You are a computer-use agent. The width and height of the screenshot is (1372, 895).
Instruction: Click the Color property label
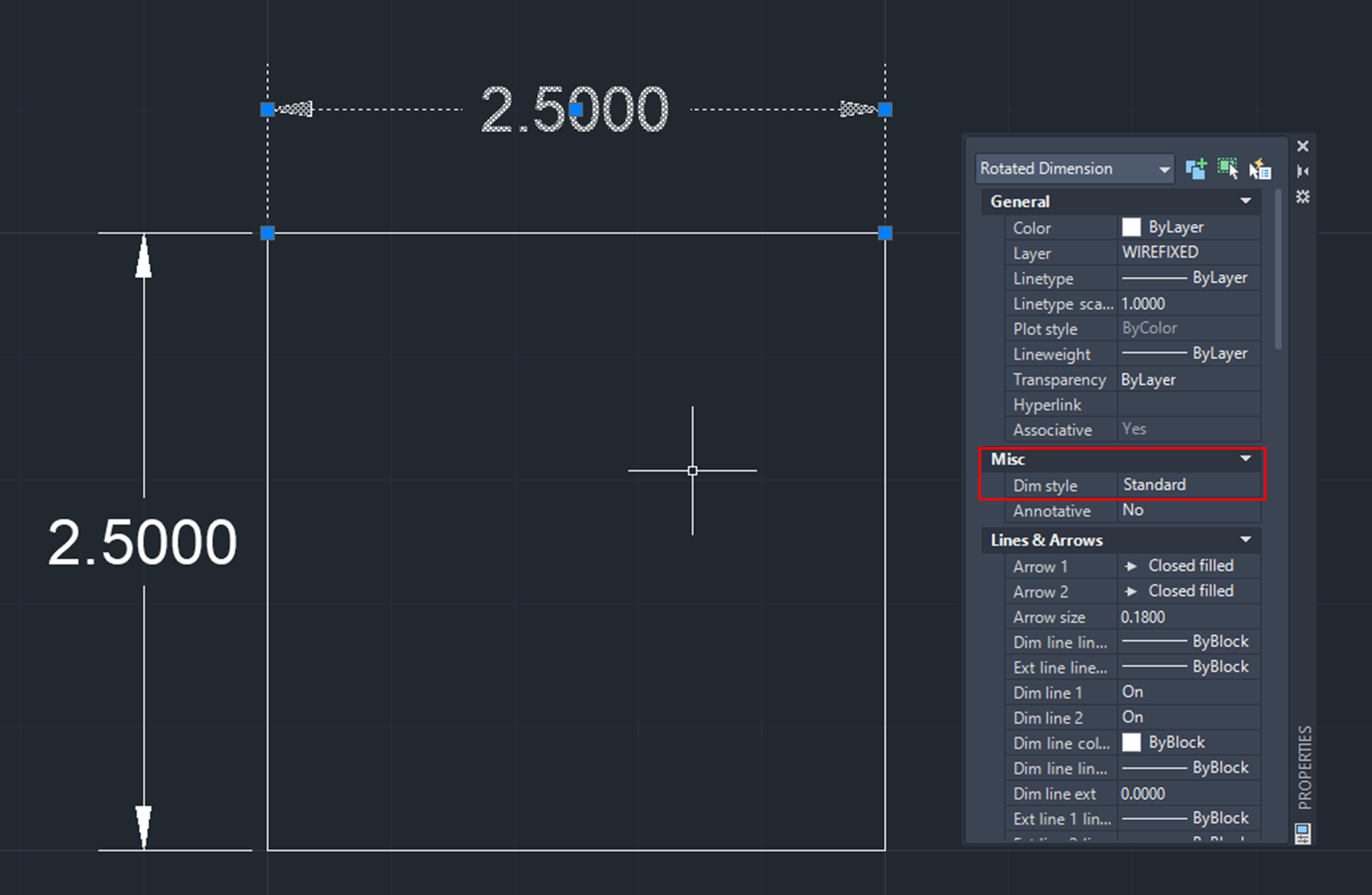pos(1032,228)
